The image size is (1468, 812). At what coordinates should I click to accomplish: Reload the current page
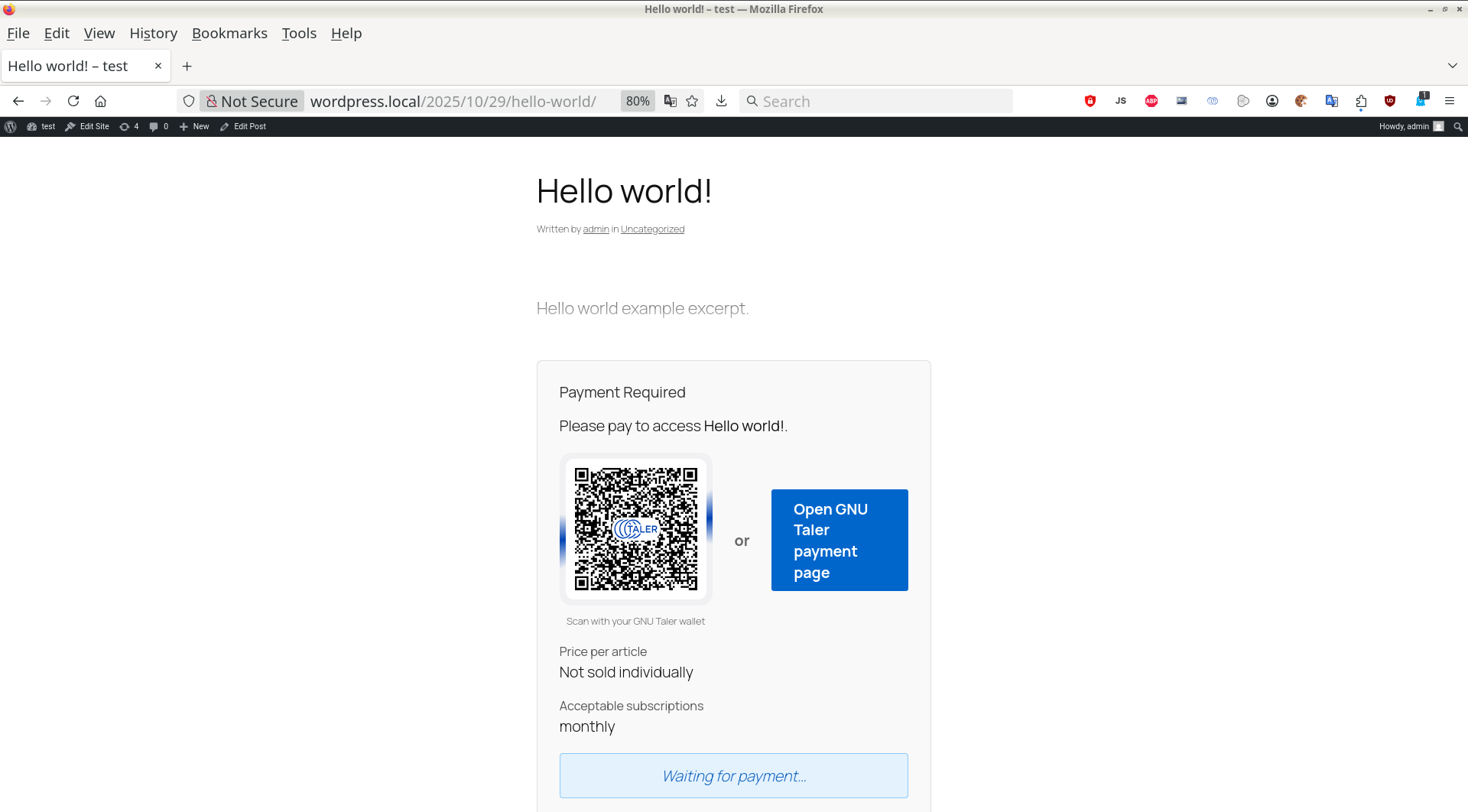pos(73,101)
